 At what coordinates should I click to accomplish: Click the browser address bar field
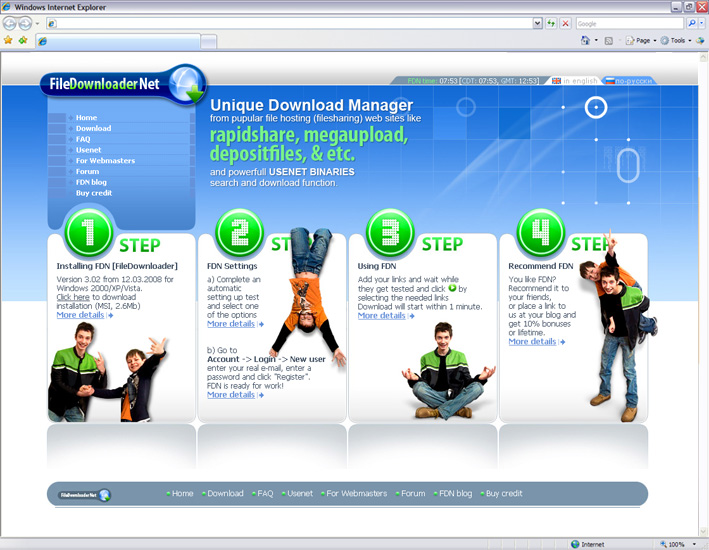[x=289, y=23]
